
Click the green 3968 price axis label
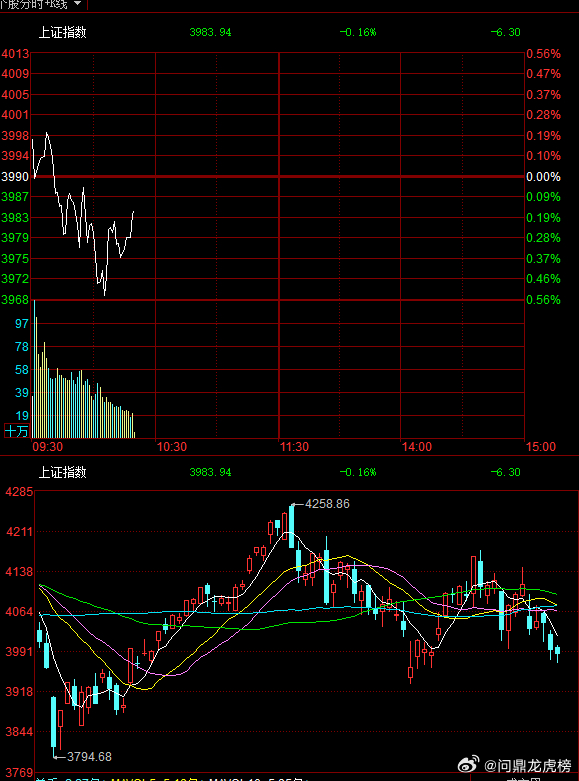(x=15, y=300)
